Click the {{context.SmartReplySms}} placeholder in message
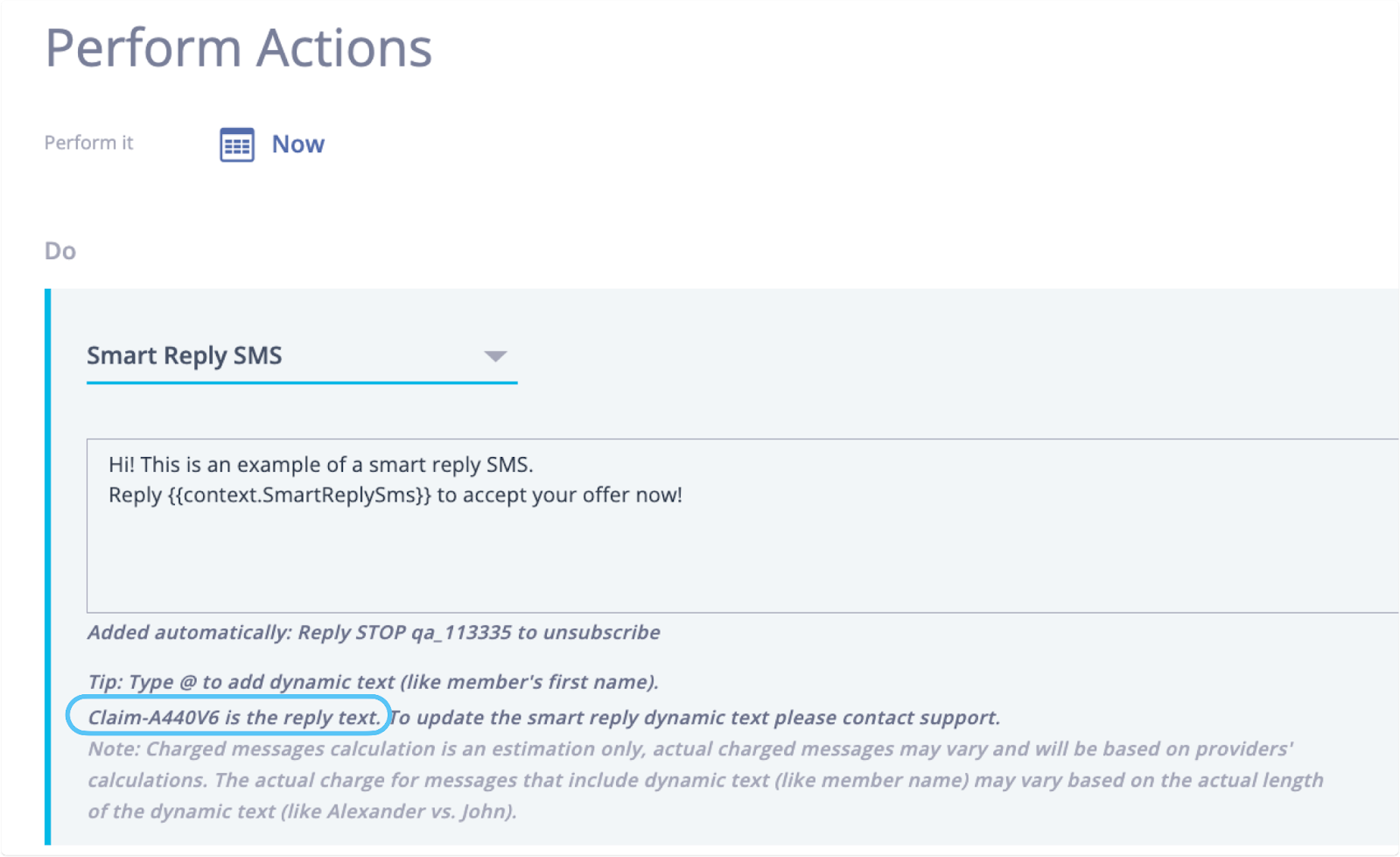Image resolution: width=1400 pixels, height=857 pixels. coord(299,495)
